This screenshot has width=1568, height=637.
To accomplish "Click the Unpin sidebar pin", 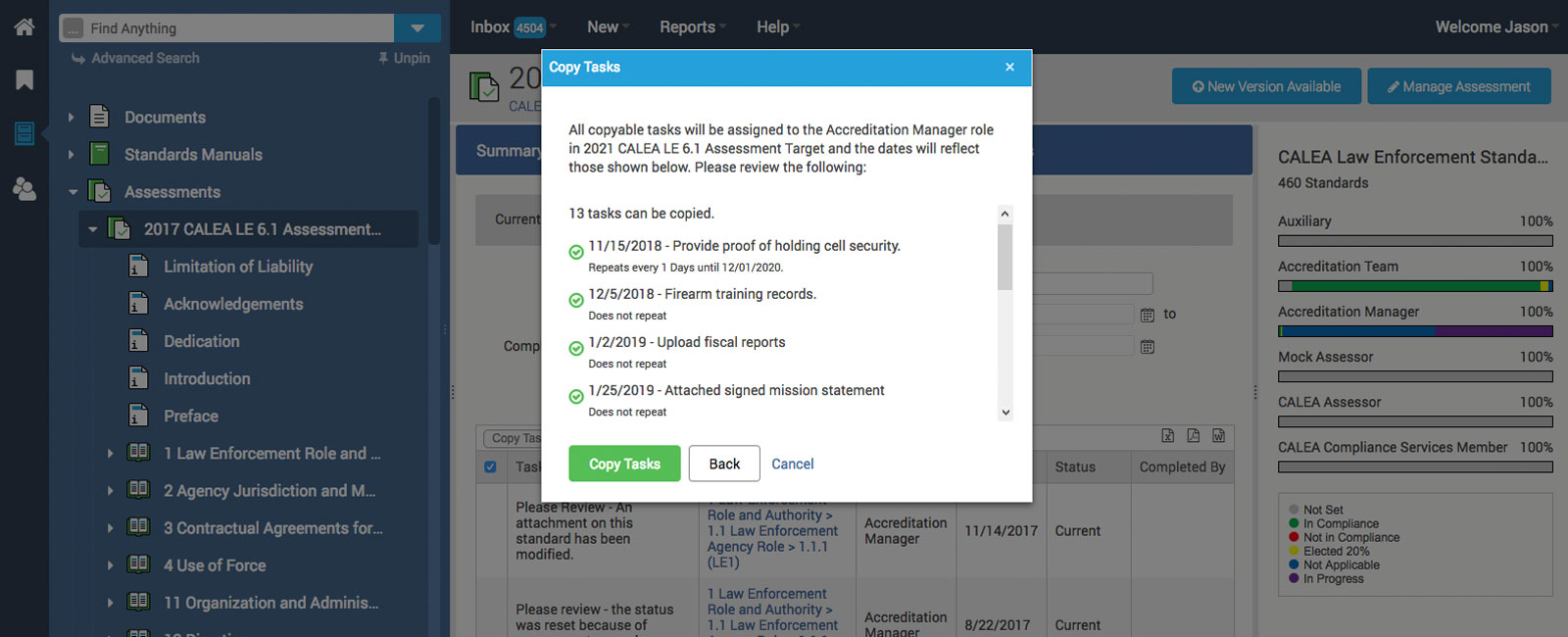I will pyautogui.click(x=404, y=59).
